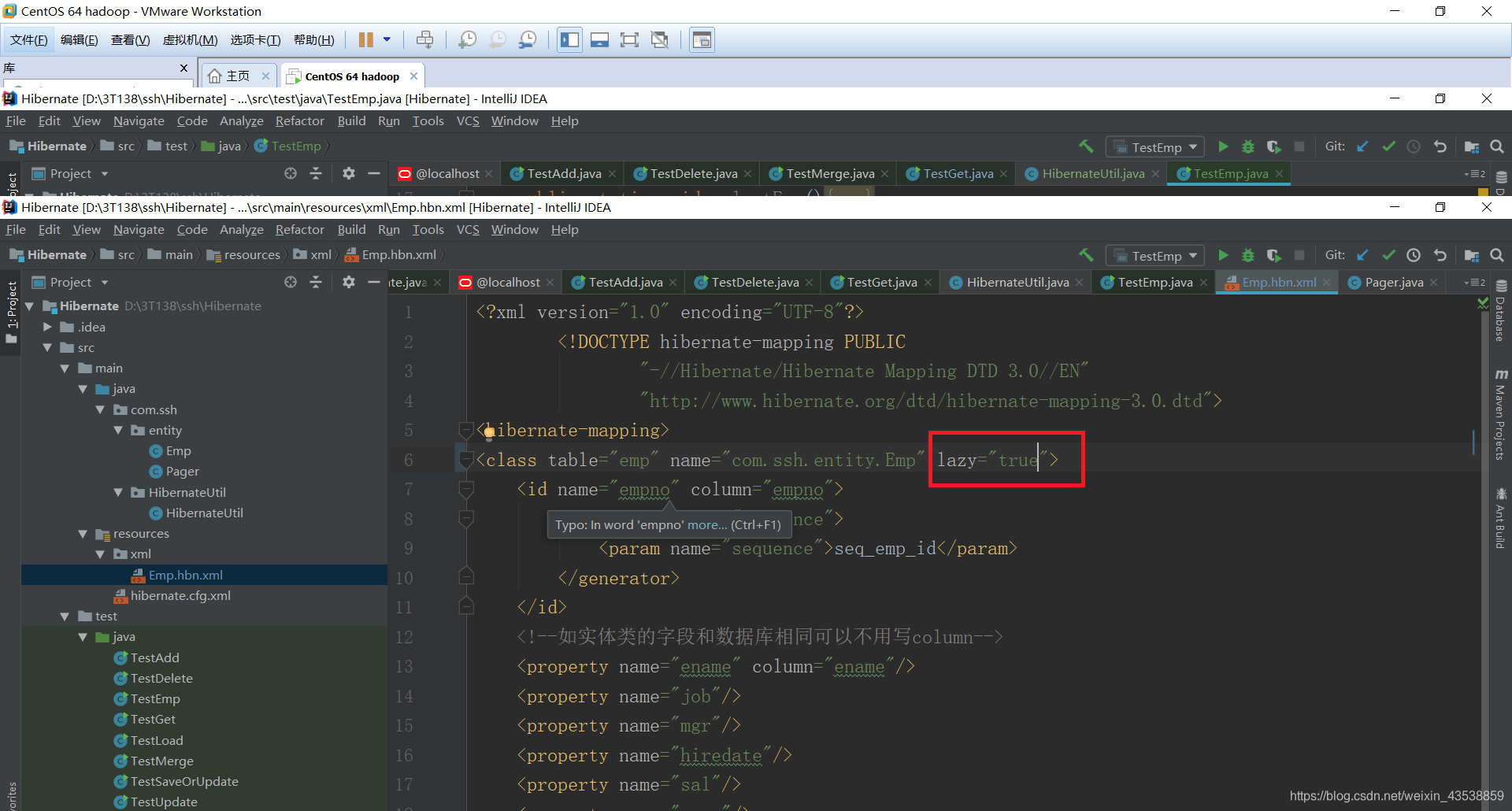
Task: Open VMware snapshot manager icon
Action: pyautogui.click(x=527, y=39)
